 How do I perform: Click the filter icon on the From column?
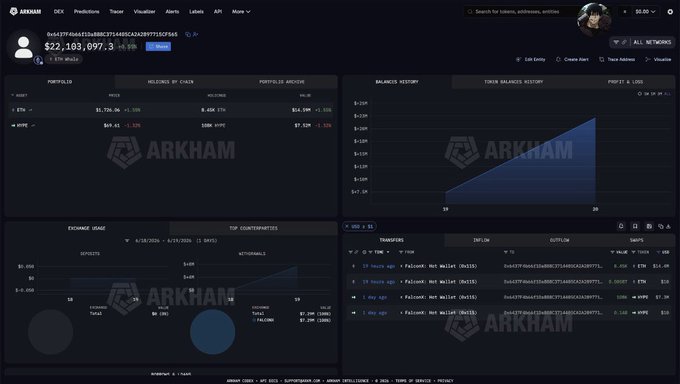click(401, 252)
